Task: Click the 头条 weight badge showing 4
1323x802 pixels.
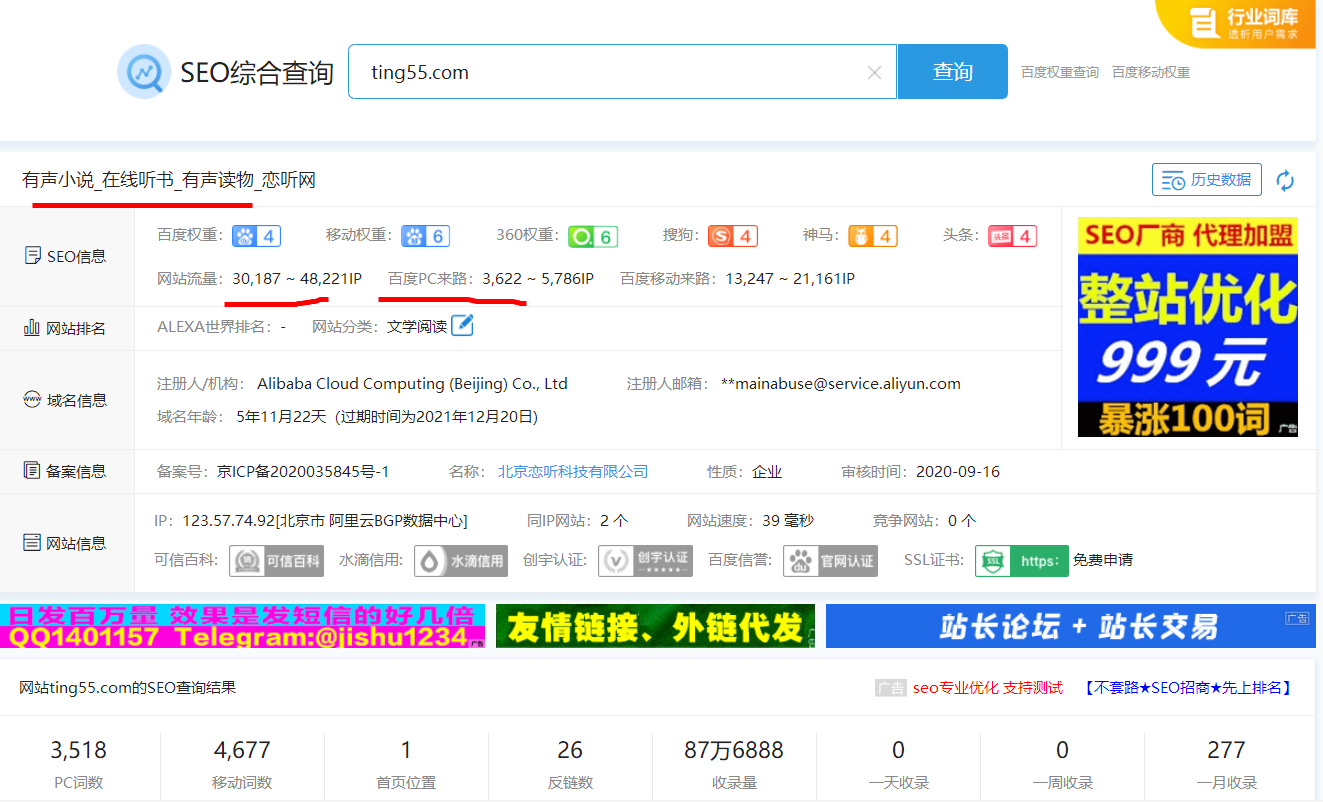Action: click(1012, 236)
